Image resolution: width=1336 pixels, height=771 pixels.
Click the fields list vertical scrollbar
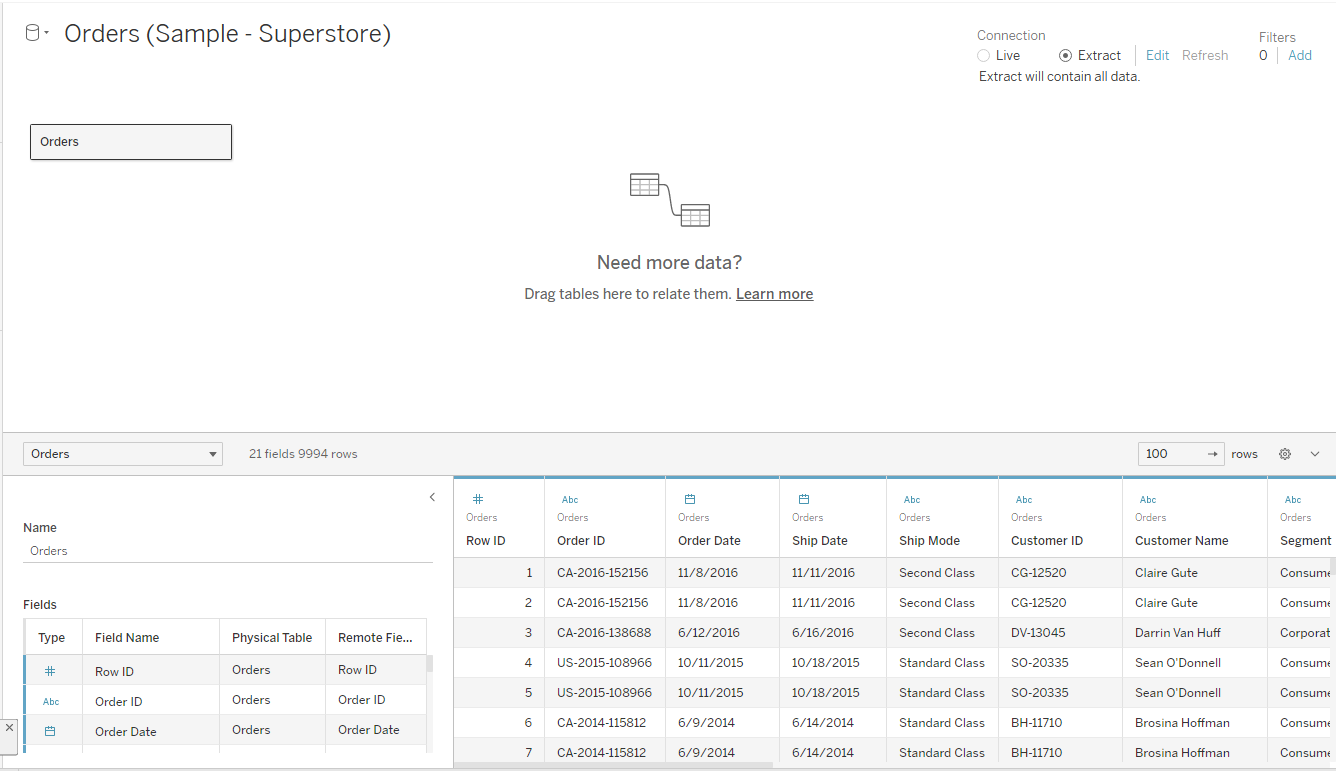(x=430, y=663)
